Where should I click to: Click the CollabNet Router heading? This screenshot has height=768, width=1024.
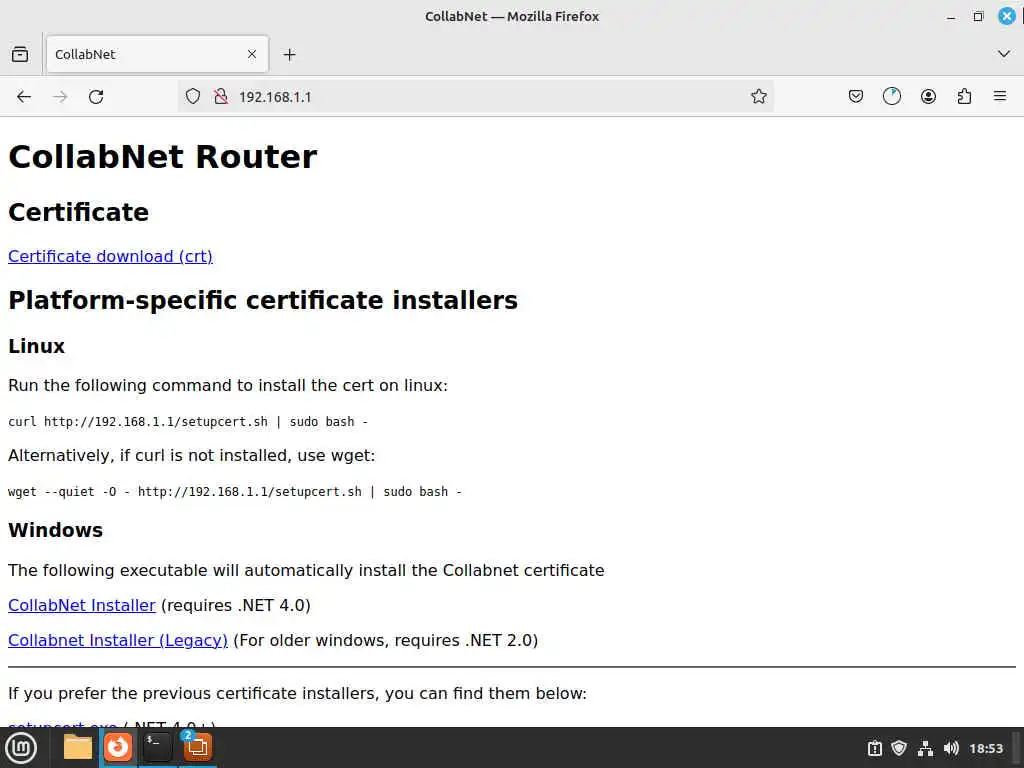click(x=163, y=157)
